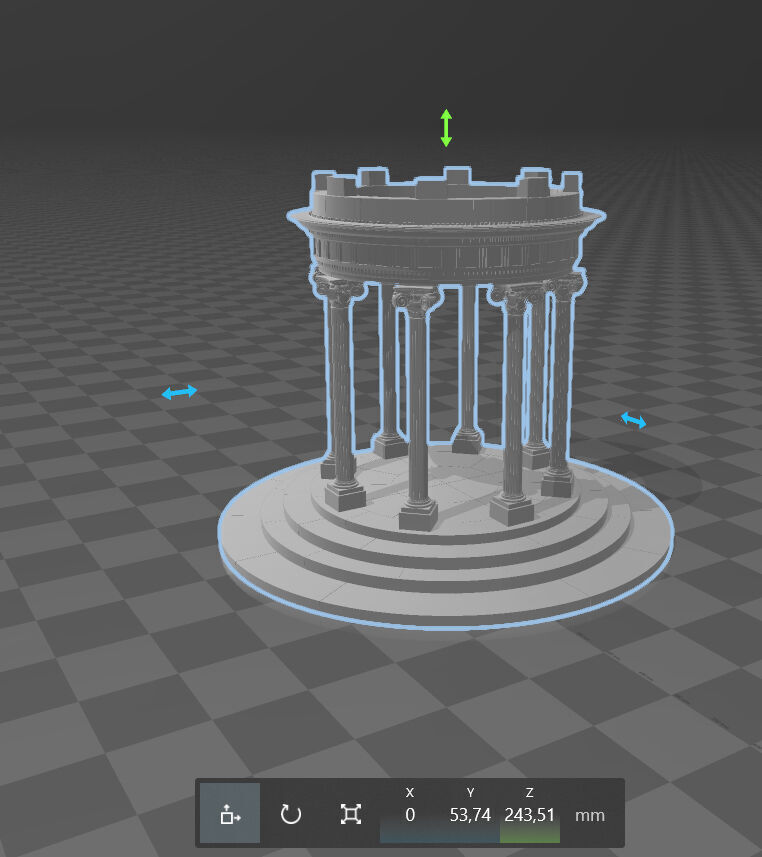Open the mm units selector
The image size is (762, 857).
pos(590,815)
